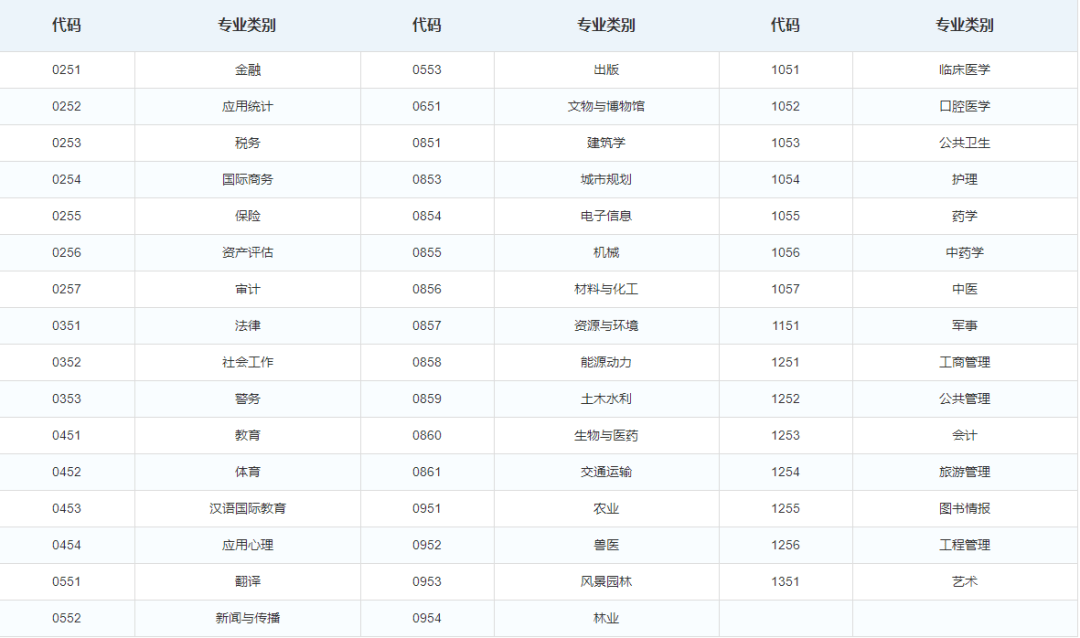Click the 工程管理 cell
This screenshot has width=1080, height=638.
964,544
